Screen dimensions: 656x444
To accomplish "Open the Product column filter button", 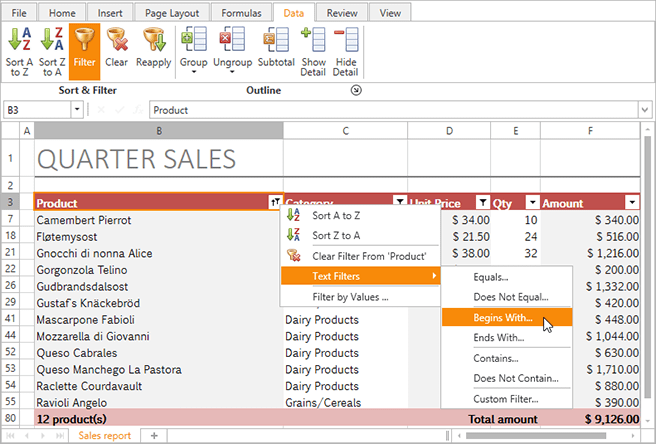I will (275, 203).
